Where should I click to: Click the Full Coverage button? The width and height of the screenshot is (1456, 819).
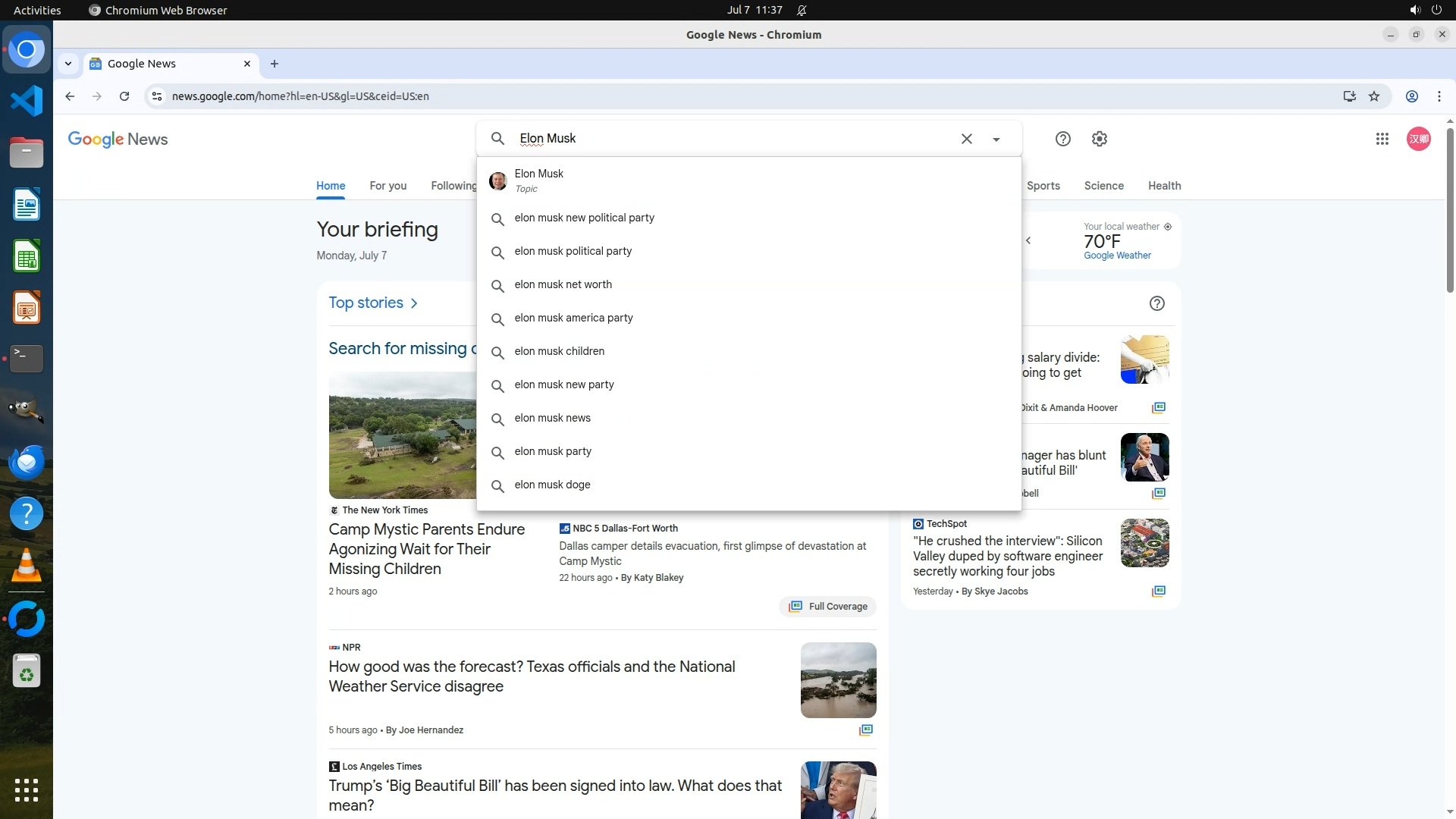[x=827, y=606]
